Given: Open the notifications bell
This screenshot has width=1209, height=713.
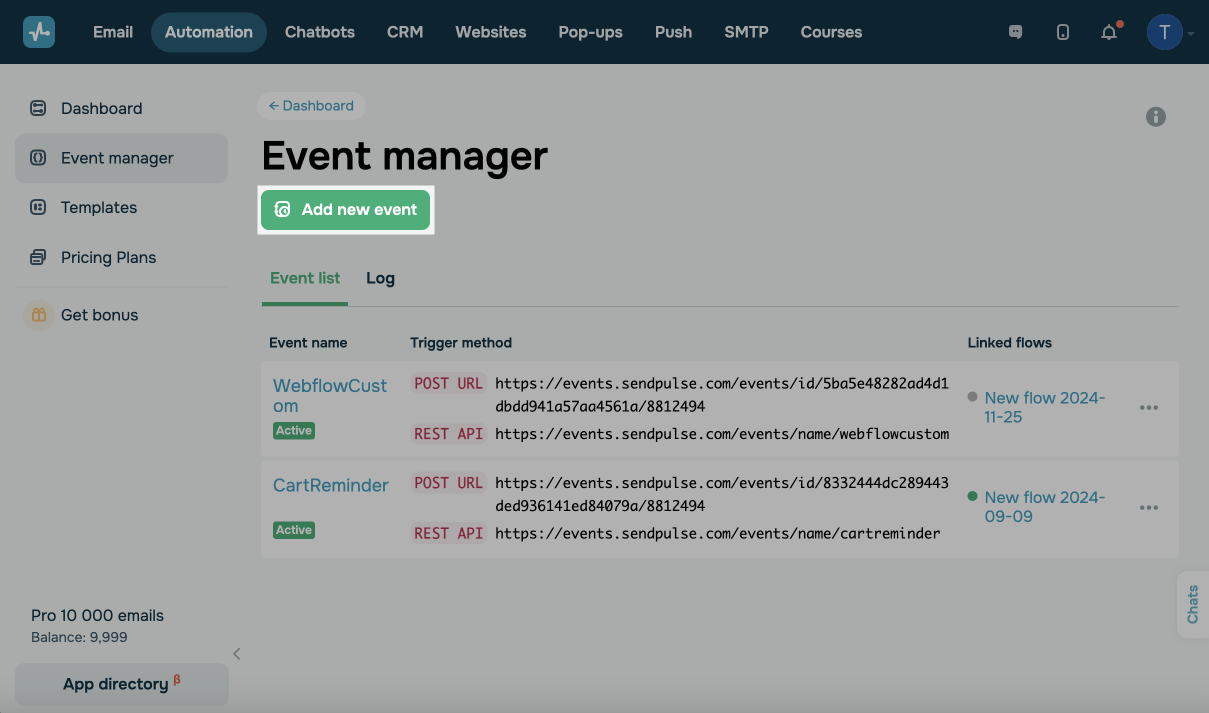Looking at the screenshot, I should point(1109,32).
